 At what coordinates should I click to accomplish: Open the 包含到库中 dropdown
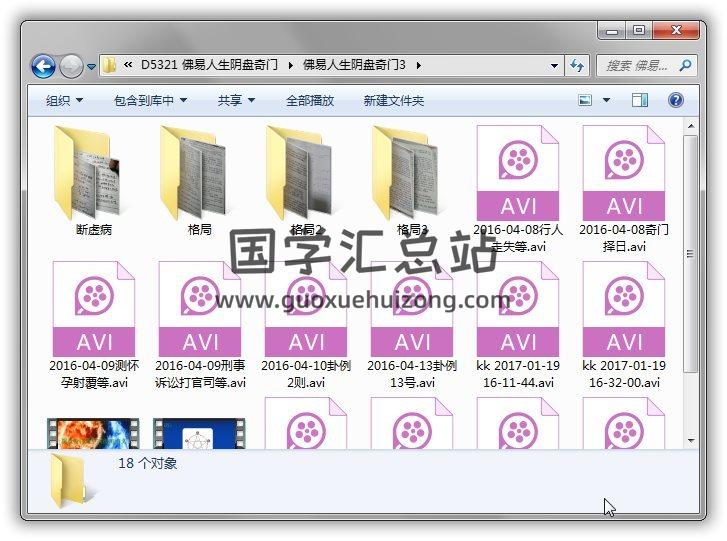pyautogui.click(x=150, y=101)
